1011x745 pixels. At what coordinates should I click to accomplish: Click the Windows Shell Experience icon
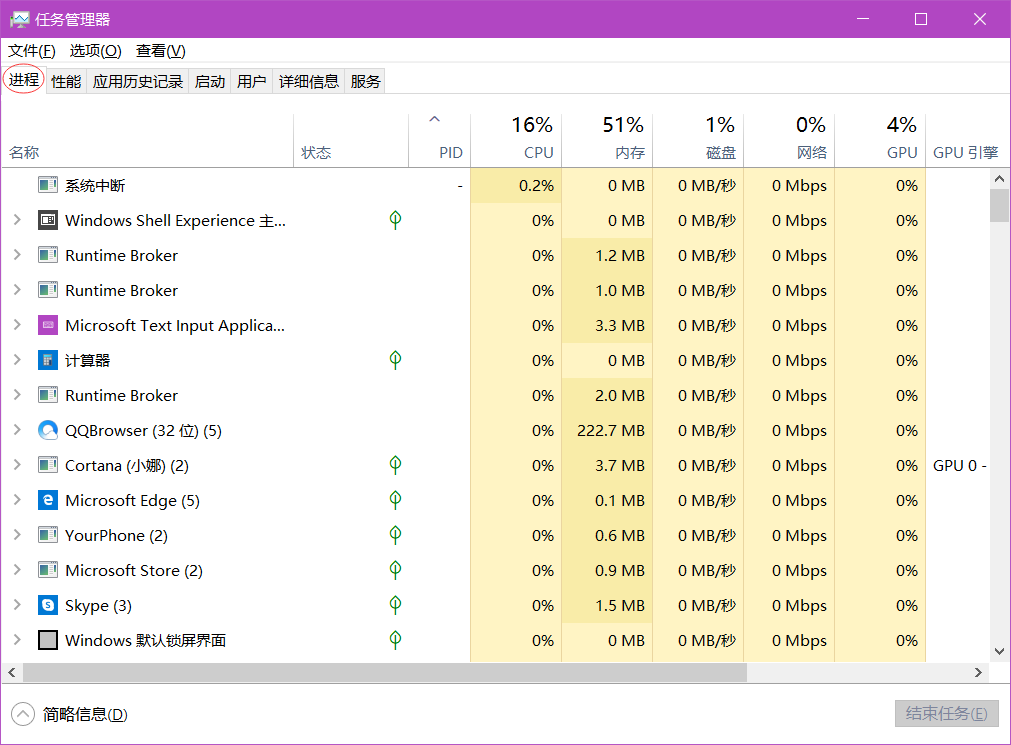(48, 221)
